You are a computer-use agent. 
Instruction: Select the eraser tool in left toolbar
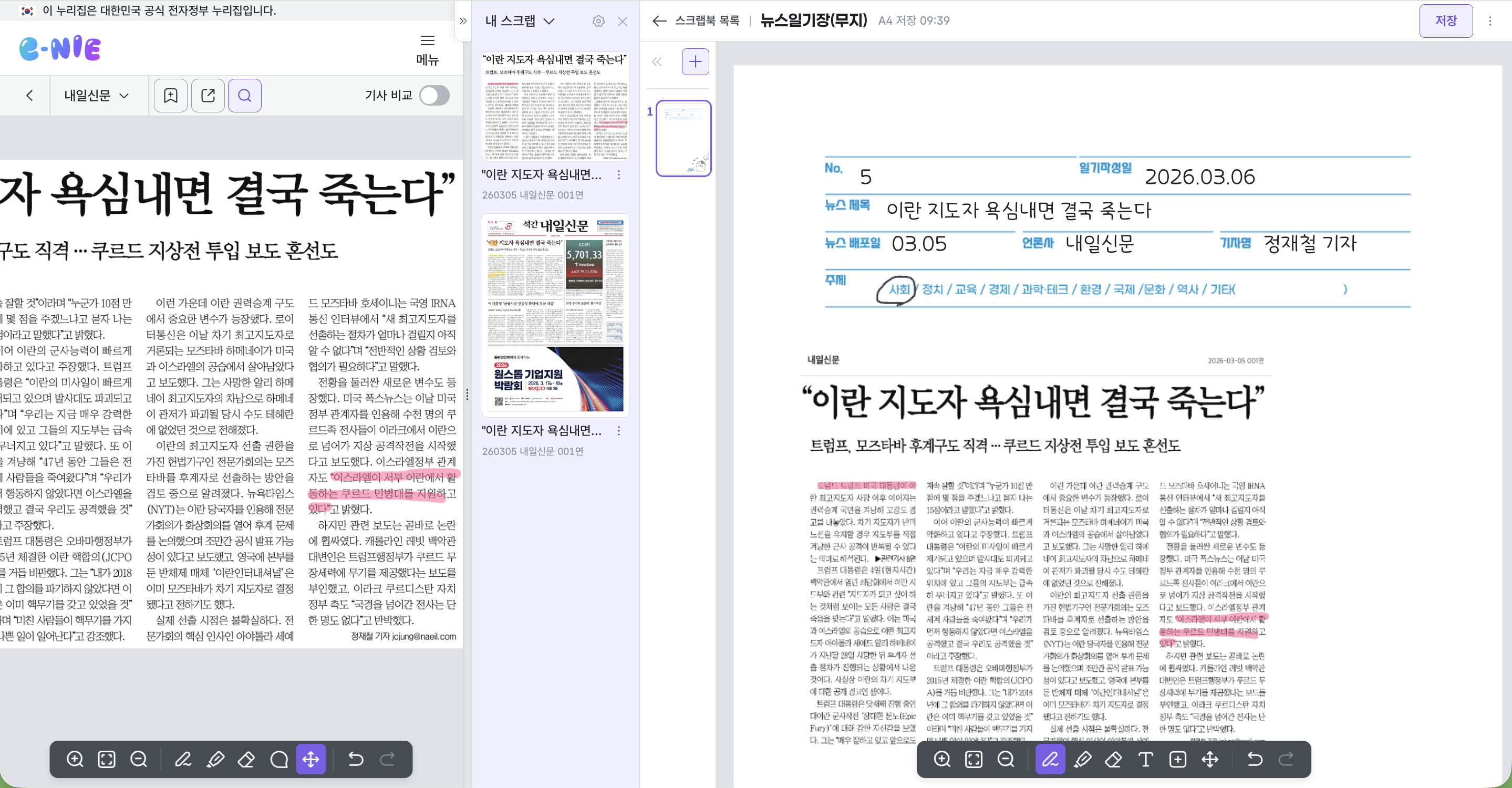pos(246,759)
